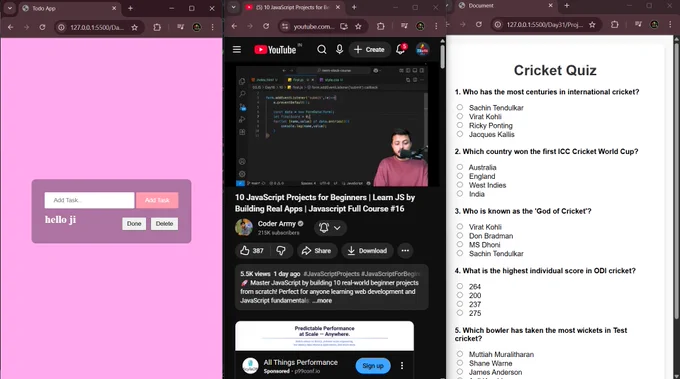Image resolution: width=680 pixels, height=379 pixels.
Task: Click the Cricket Quiz page scrollbar
Action: point(677,182)
